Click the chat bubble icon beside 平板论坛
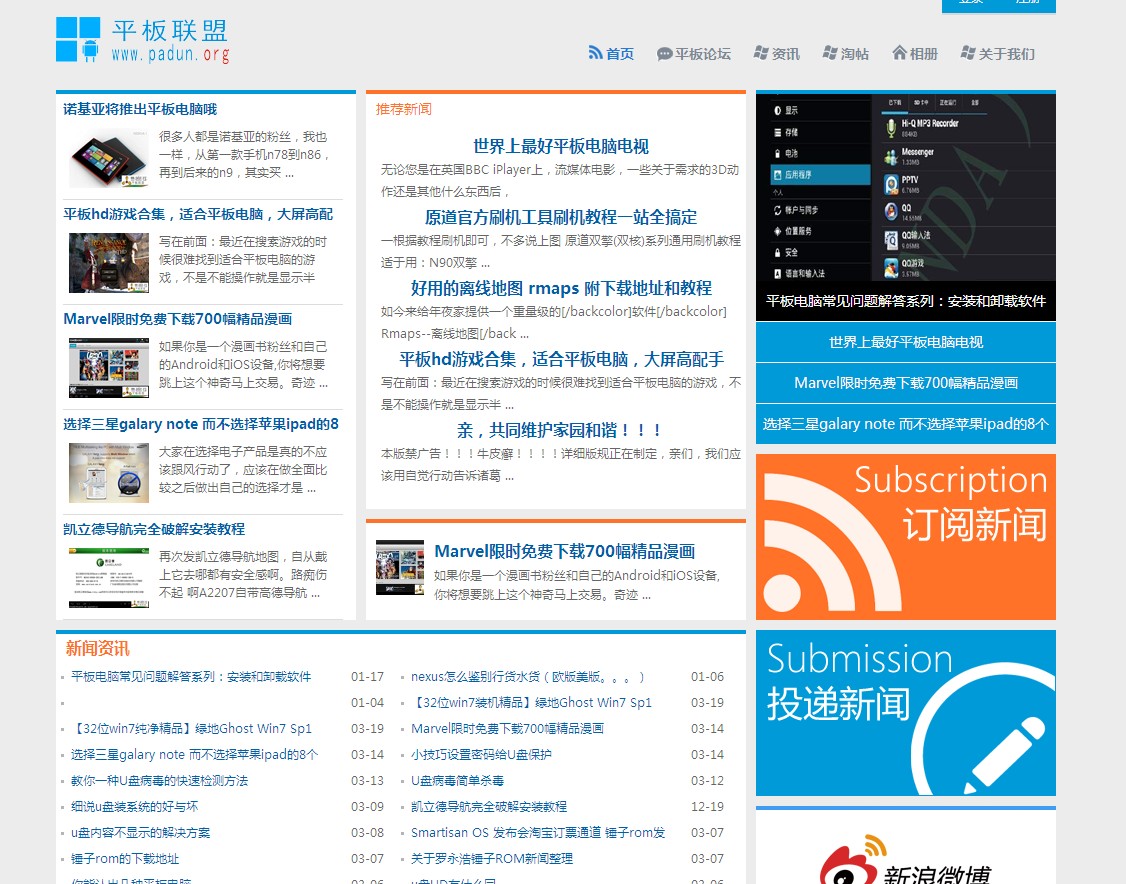This screenshot has height=884, width=1126. (664, 54)
